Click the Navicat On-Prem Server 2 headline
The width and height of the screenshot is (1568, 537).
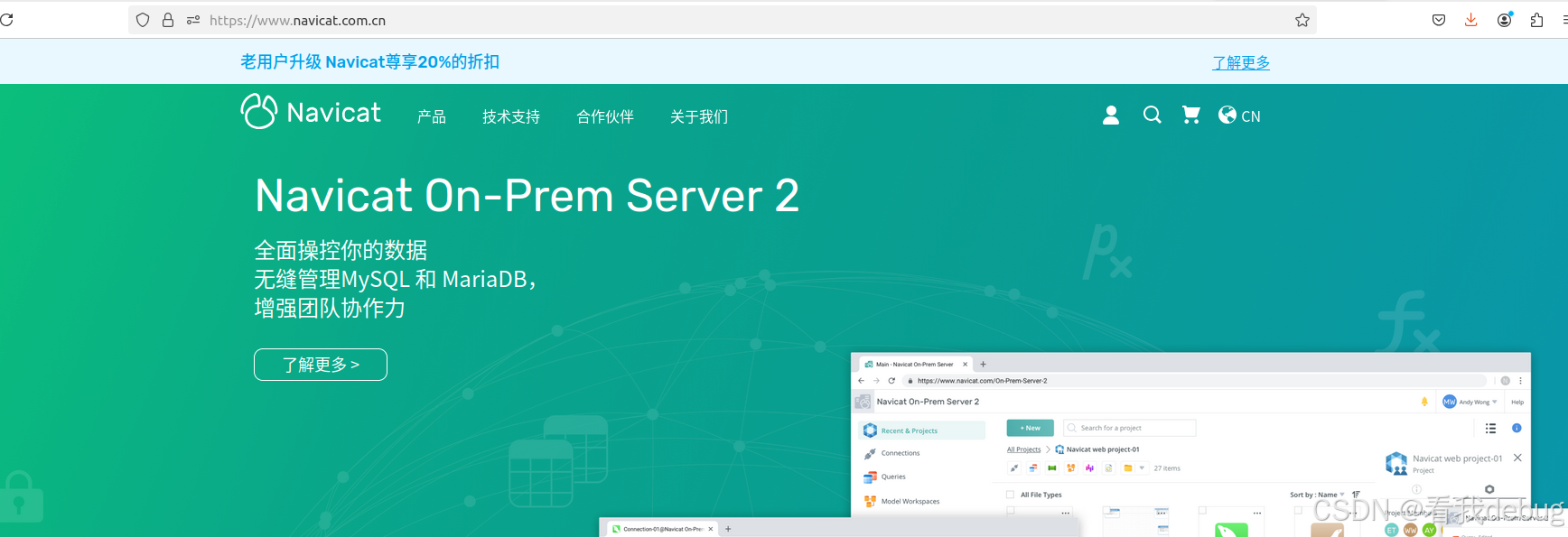tap(527, 195)
